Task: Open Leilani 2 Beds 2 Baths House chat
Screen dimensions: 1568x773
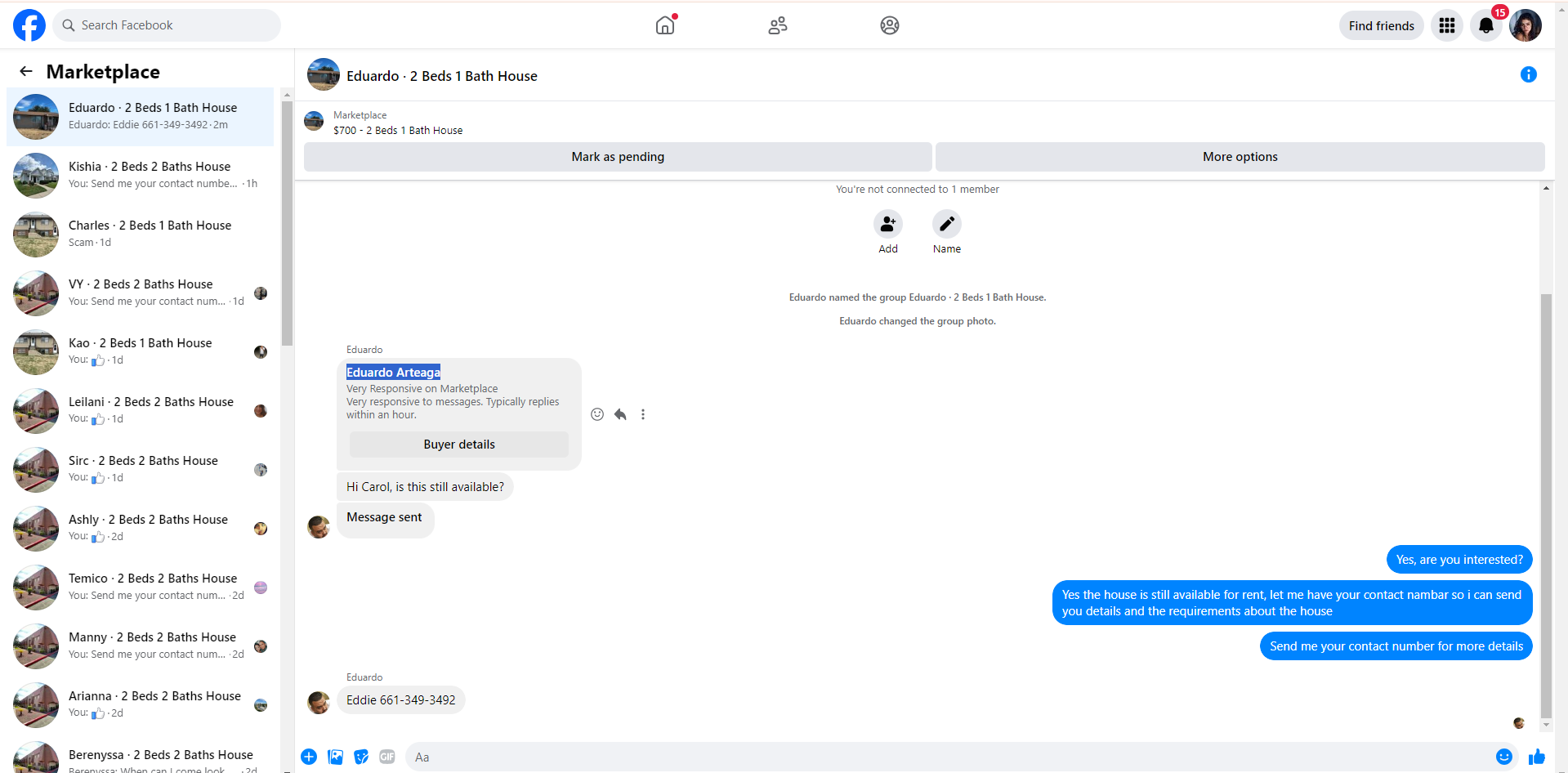Action: 141,411
